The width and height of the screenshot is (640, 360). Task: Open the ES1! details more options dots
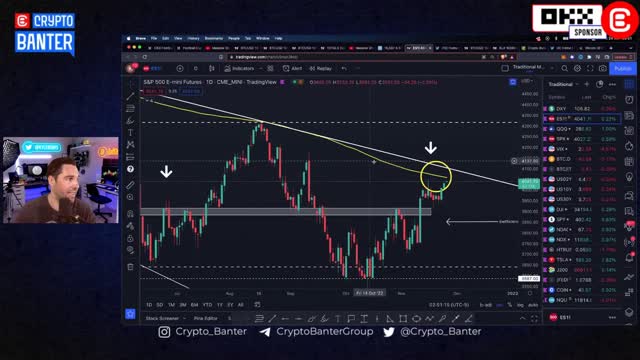612,317
